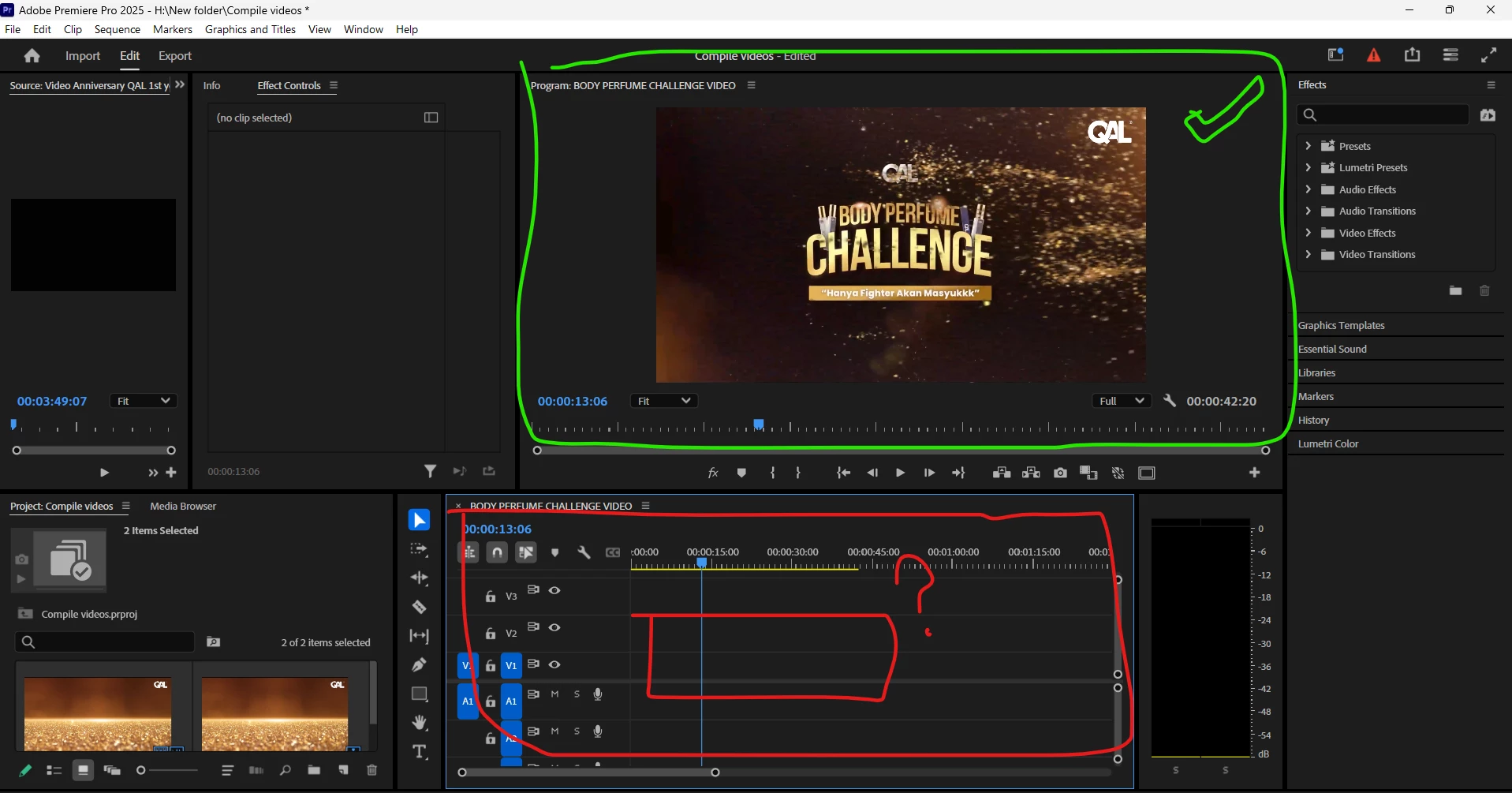Mark In point in Program monitor

tap(772, 473)
